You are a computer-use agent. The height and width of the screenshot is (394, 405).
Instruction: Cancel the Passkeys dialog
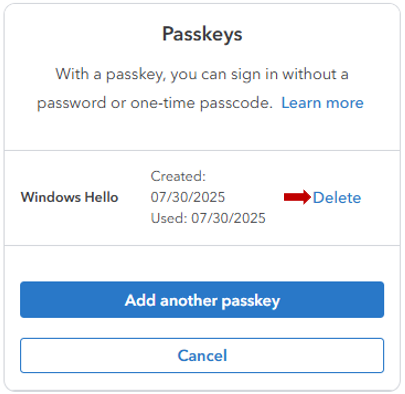coord(202,355)
